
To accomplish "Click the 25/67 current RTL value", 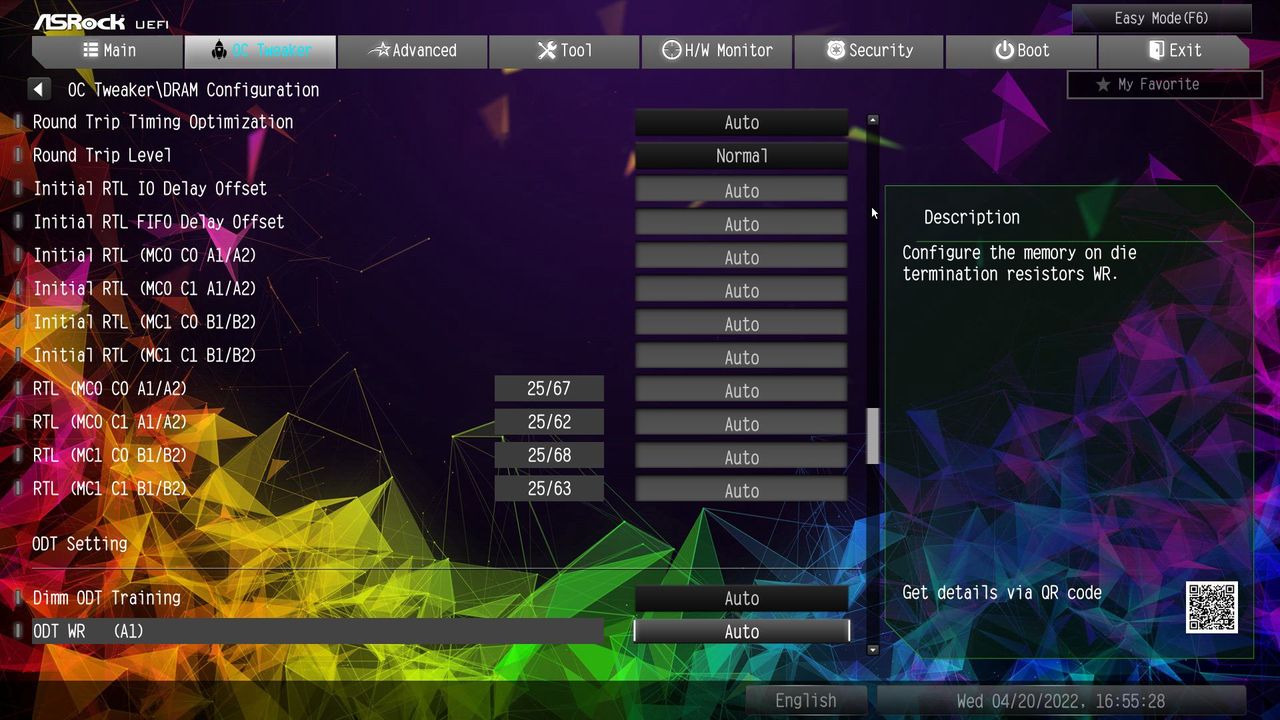I will click(x=549, y=389).
